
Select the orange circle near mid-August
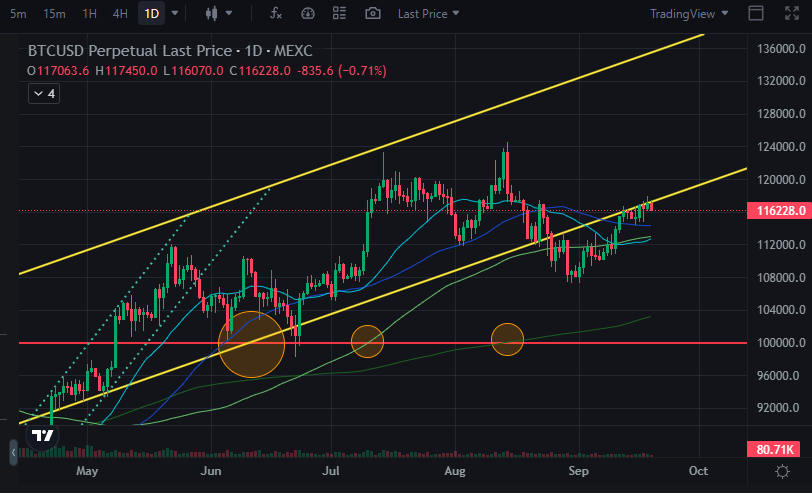pyautogui.click(x=508, y=340)
